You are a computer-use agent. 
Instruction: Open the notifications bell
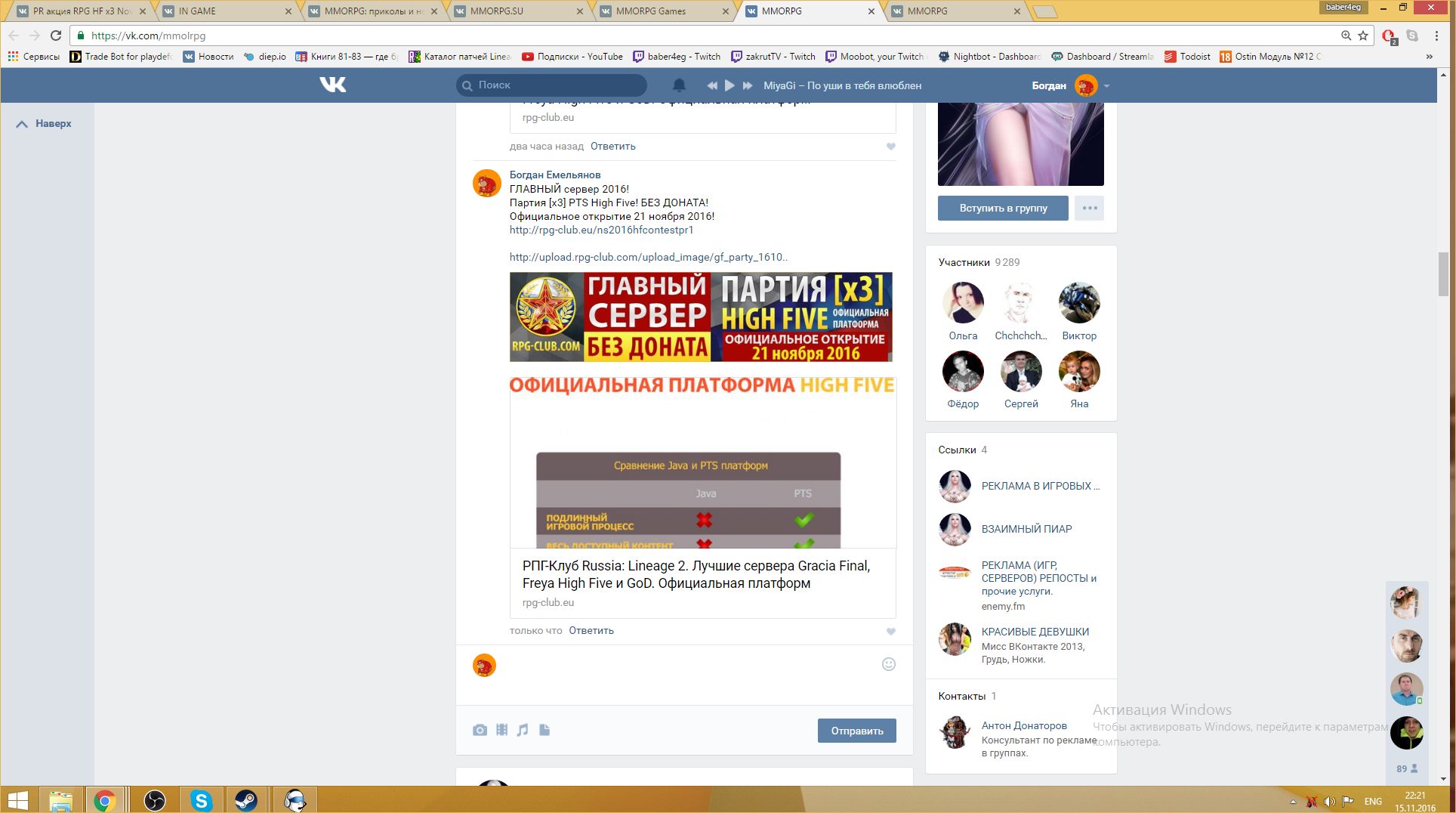pos(679,85)
